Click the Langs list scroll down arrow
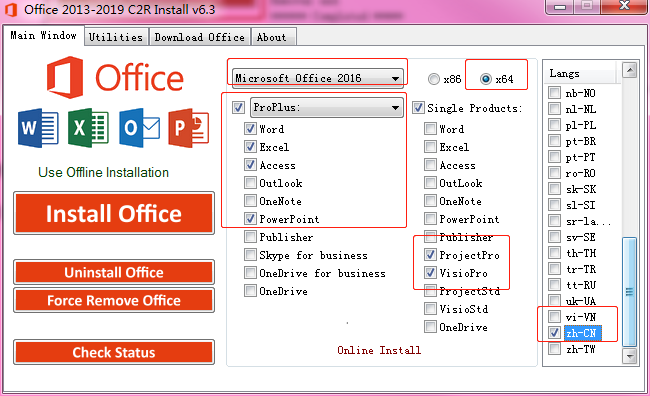The height and width of the screenshot is (396, 650). [630, 355]
